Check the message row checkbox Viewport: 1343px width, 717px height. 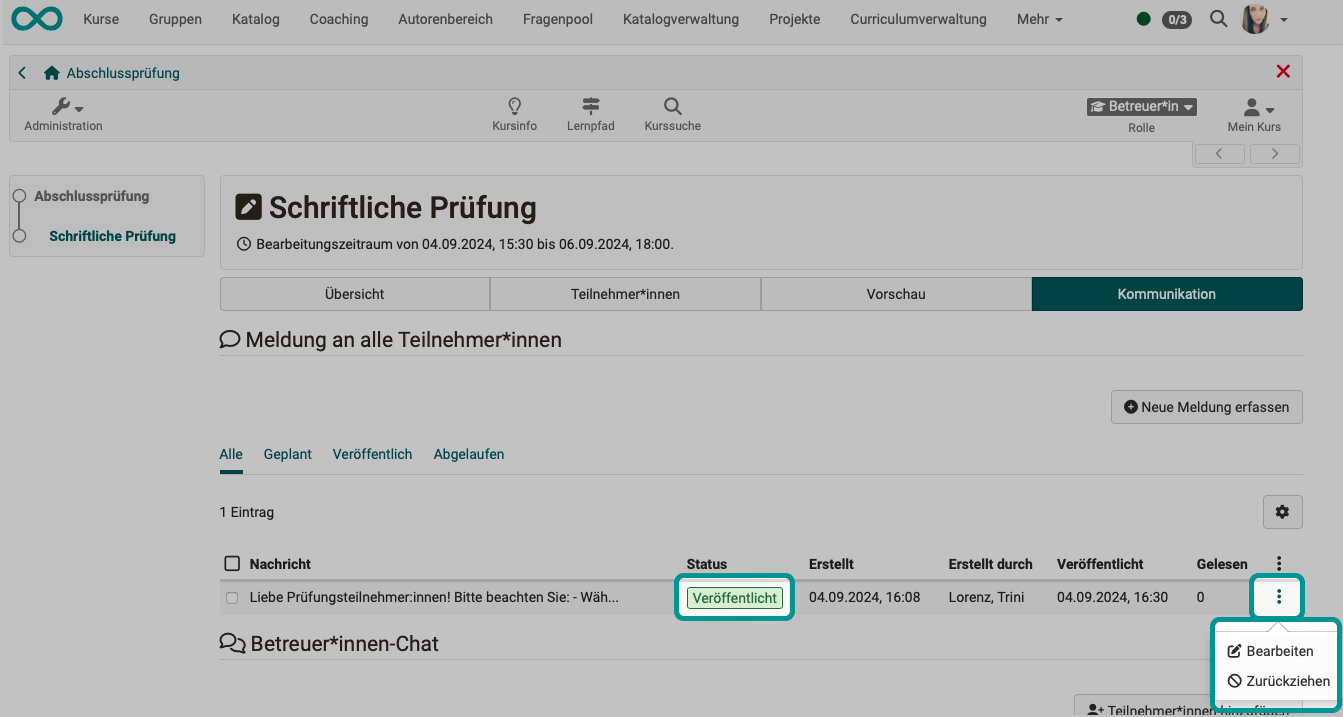coord(232,598)
